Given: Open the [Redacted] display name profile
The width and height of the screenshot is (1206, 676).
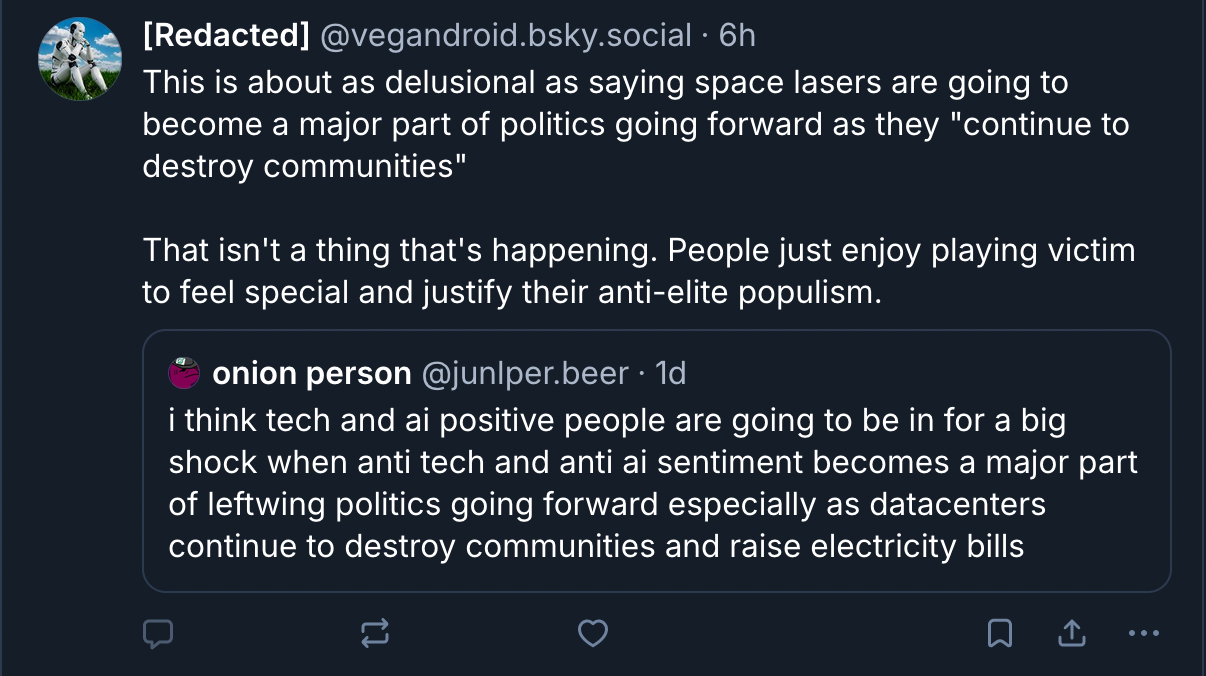Looking at the screenshot, I should [x=226, y=36].
